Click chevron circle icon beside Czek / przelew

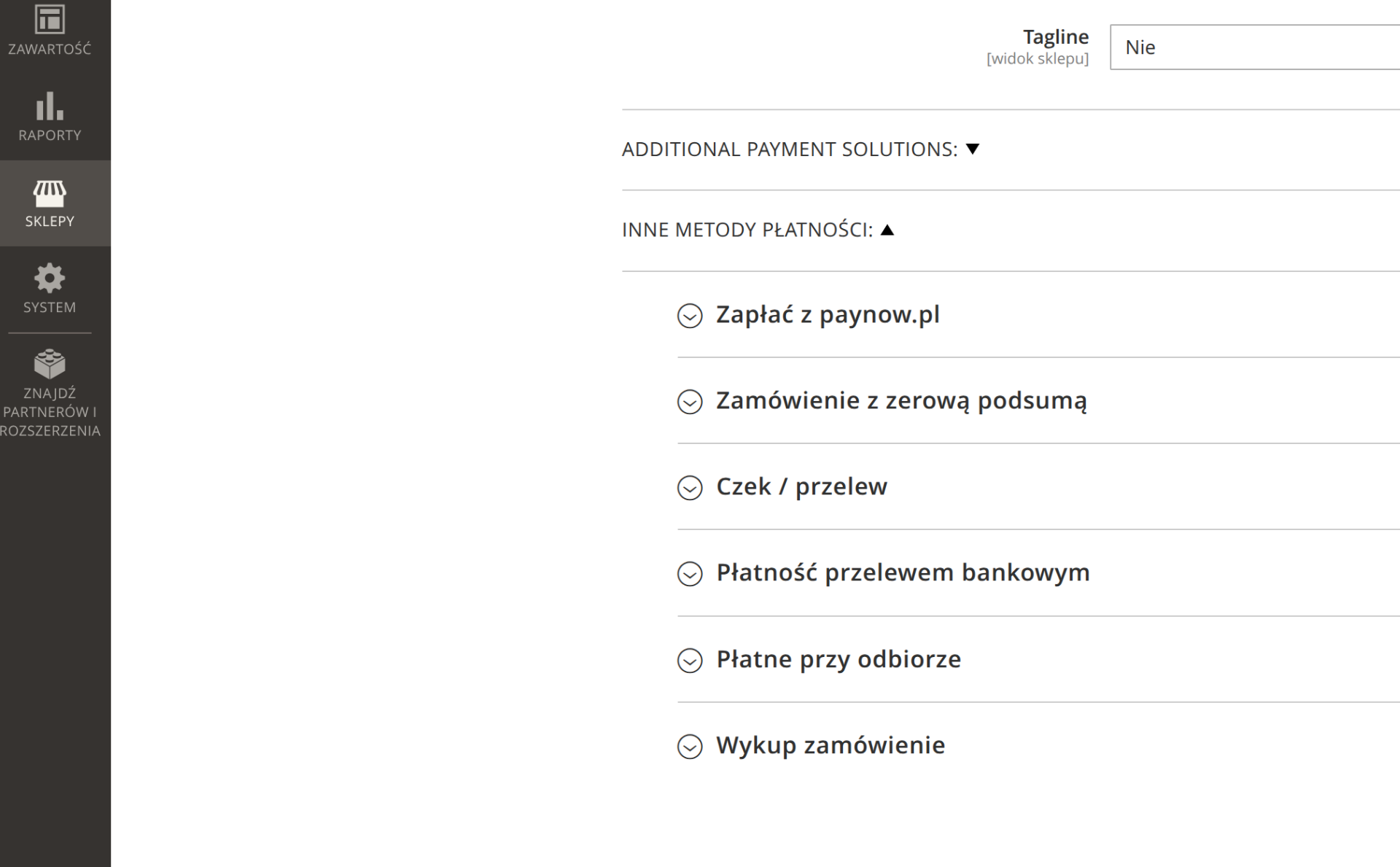click(x=690, y=488)
